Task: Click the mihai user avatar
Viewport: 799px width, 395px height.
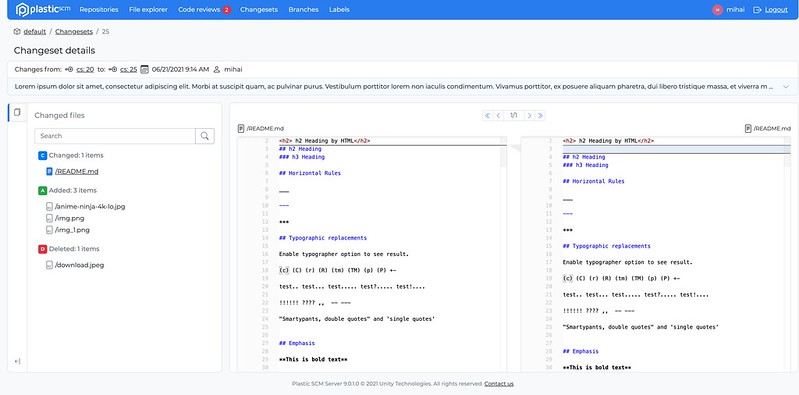Action: click(717, 10)
